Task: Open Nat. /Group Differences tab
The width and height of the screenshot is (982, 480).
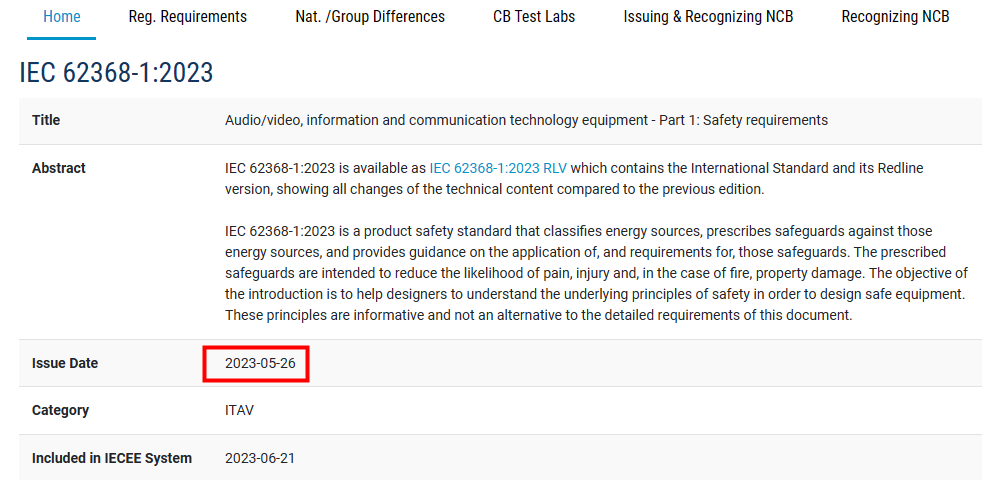Action: (x=370, y=17)
